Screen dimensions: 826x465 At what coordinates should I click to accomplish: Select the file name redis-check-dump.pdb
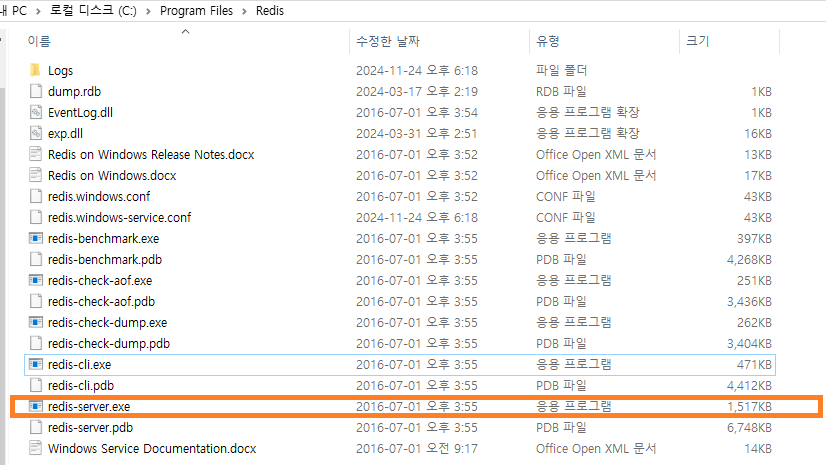click(109, 343)
